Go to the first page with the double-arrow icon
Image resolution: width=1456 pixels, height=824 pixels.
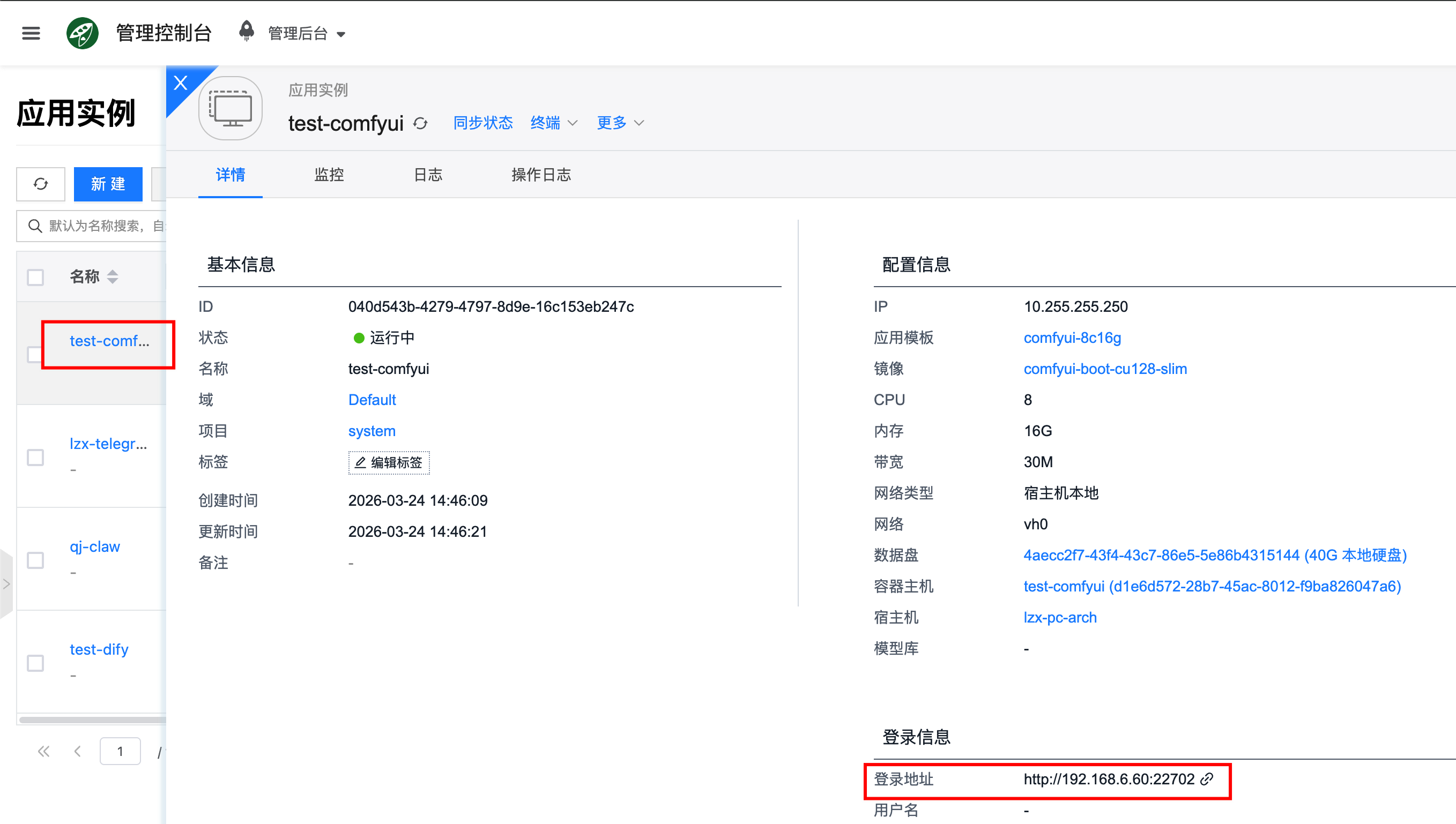tap(43, 752)
